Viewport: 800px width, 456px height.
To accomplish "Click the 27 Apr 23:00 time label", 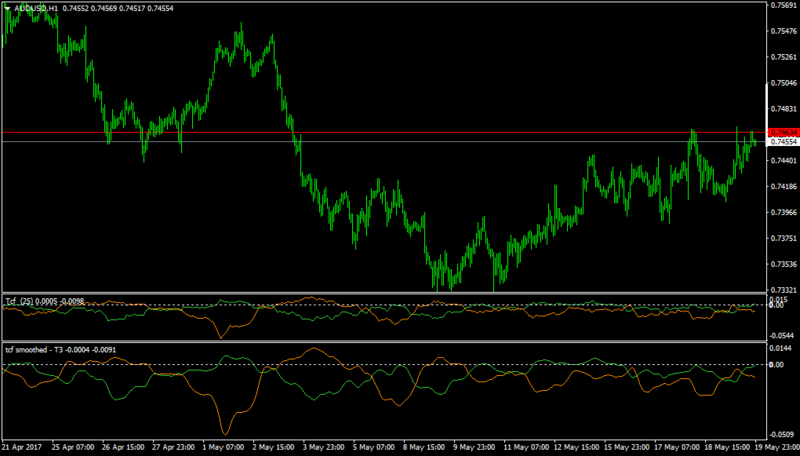I will point(173,447).
